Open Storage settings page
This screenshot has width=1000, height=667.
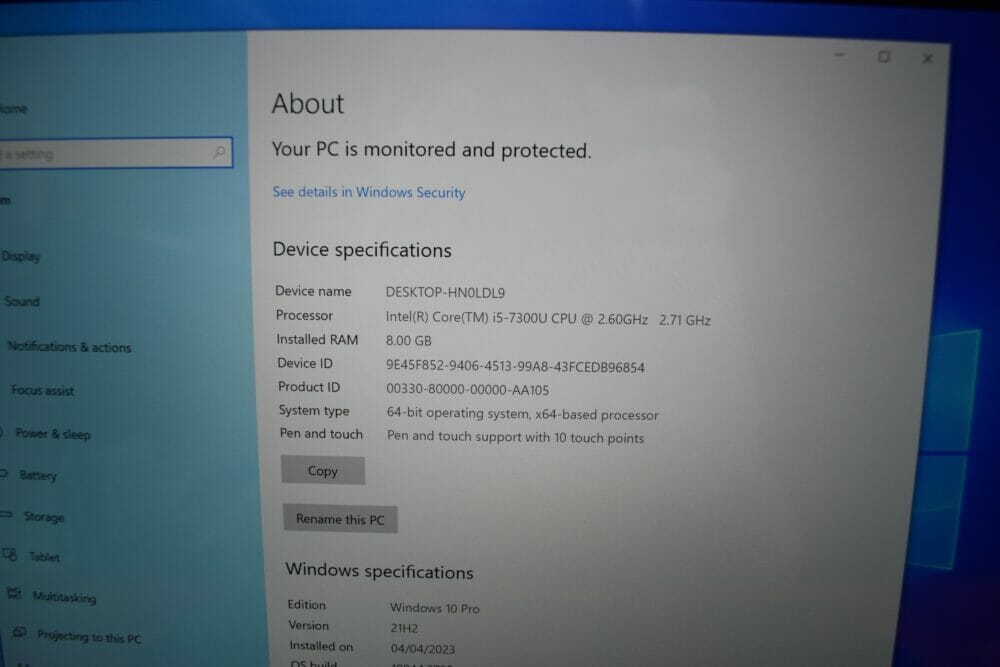pos(44,517)
